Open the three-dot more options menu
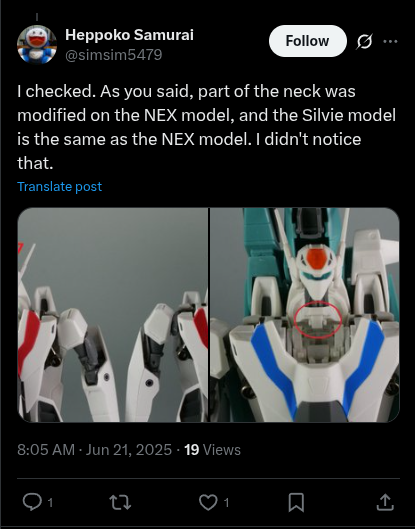Image resolution: width=415 pixels, height=529 pixels. [x=390, y=41]
